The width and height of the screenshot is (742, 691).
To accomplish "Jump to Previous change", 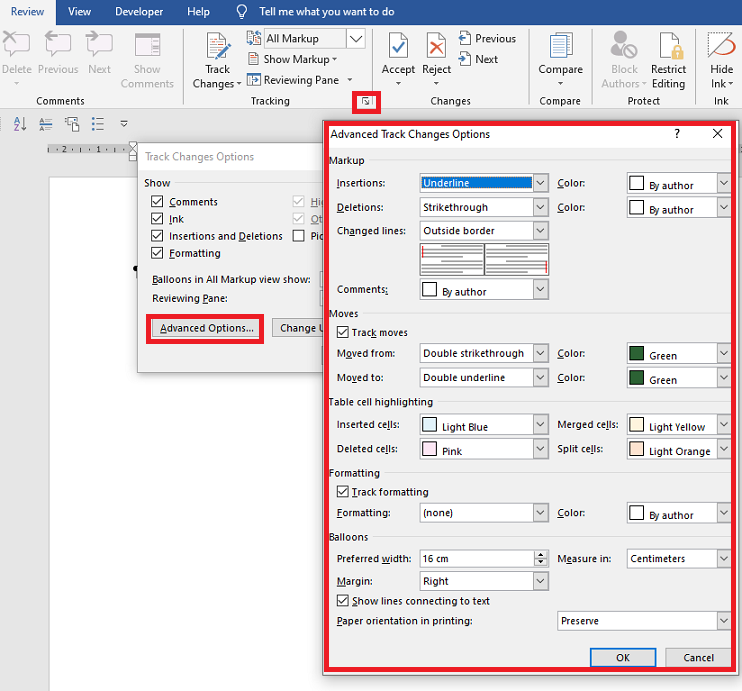I will click(487, 38).
